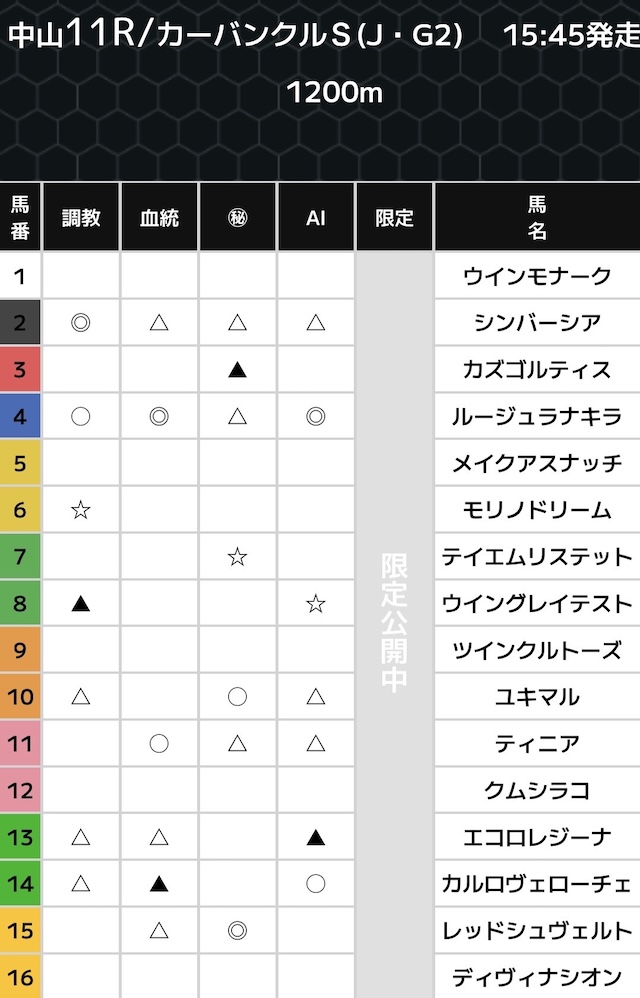Click the AI double-circle for ルージュラナキラ

coord(316,416)
